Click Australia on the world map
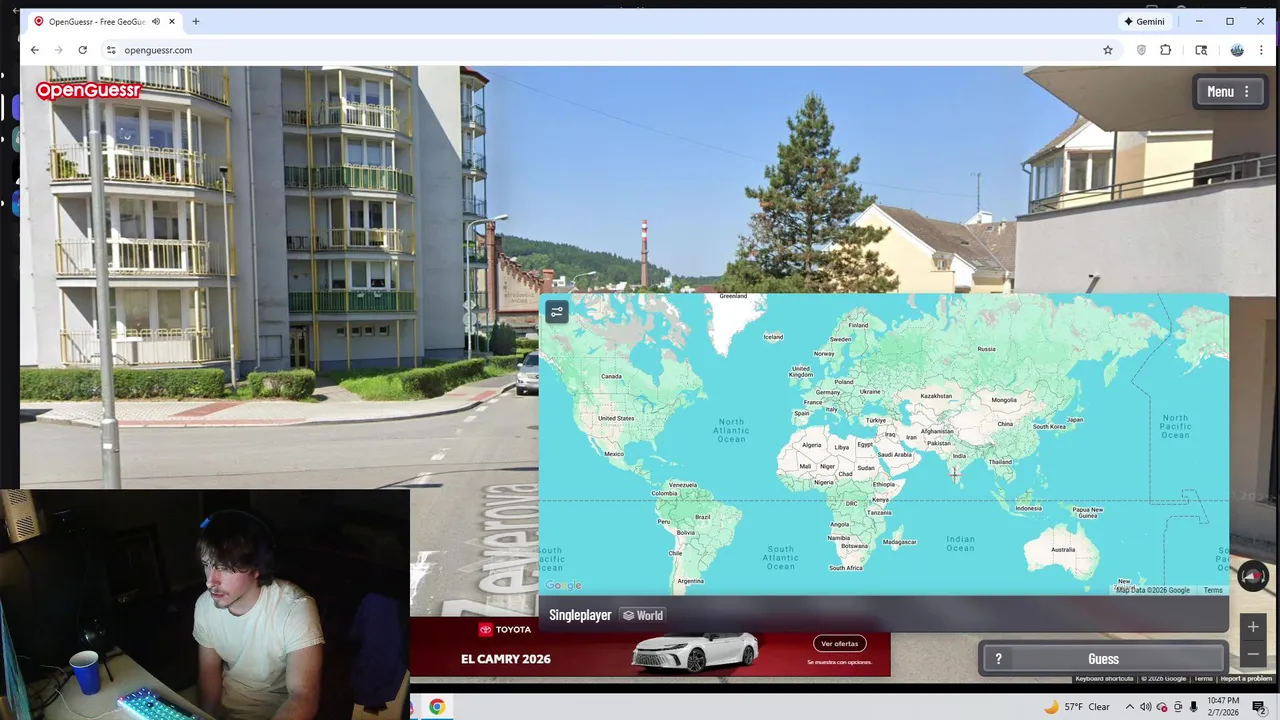Image resolution: width=1280 pixels, height=720 pixels. click(x=1062, y=548)
